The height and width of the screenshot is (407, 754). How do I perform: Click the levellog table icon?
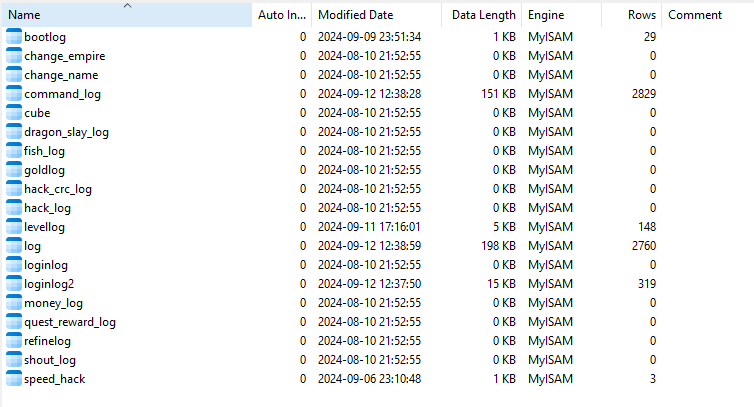(13, 227)
